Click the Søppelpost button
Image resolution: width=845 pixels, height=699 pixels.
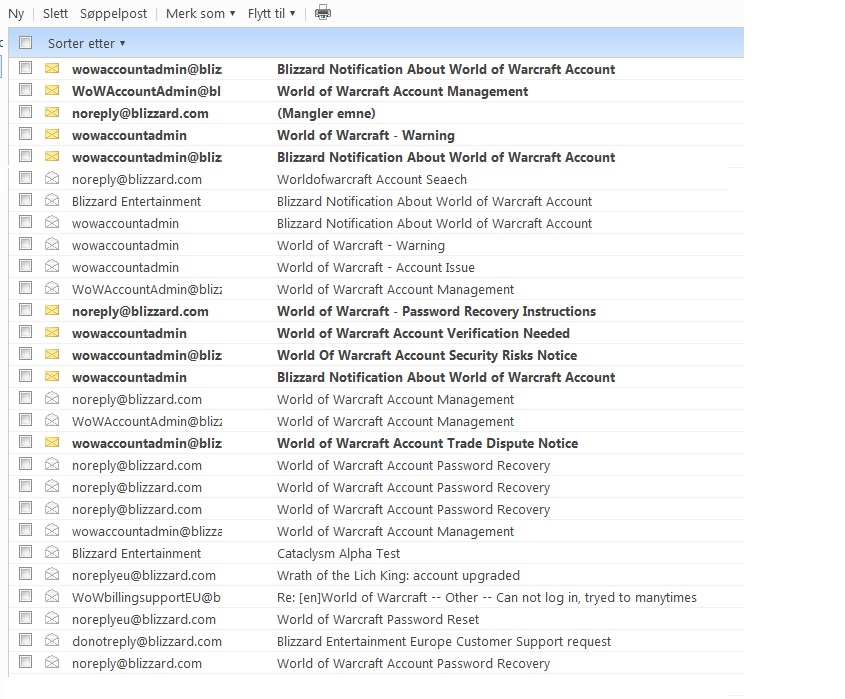click(113, 13)
